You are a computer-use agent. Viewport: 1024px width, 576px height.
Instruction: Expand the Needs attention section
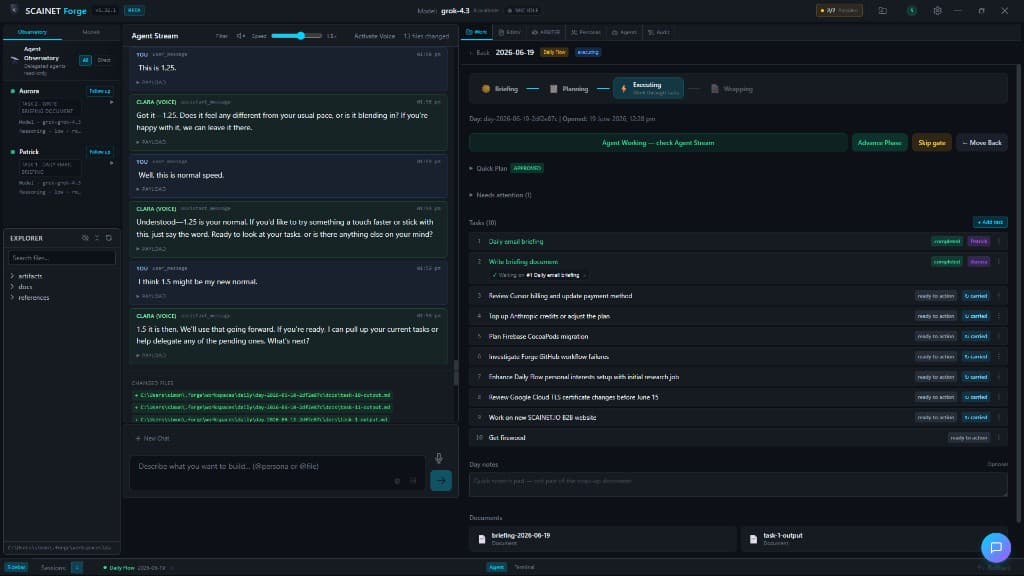click(x=500, y=195)
